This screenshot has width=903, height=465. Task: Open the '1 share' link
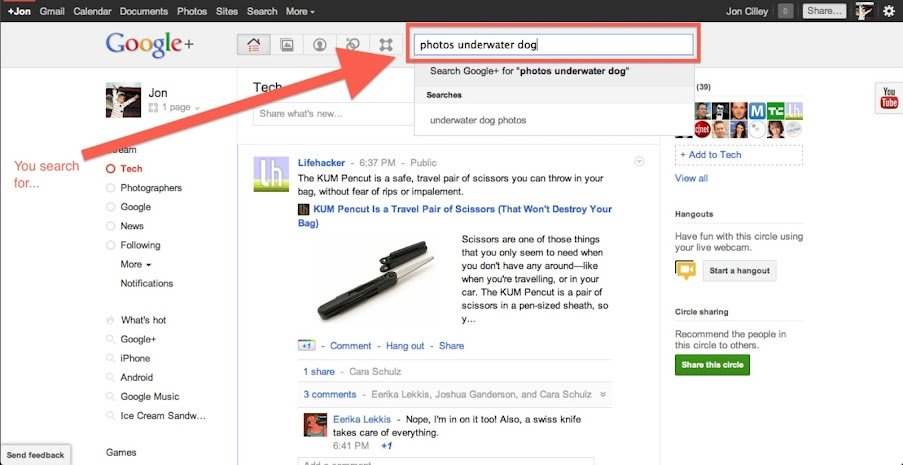pos(319,372)
